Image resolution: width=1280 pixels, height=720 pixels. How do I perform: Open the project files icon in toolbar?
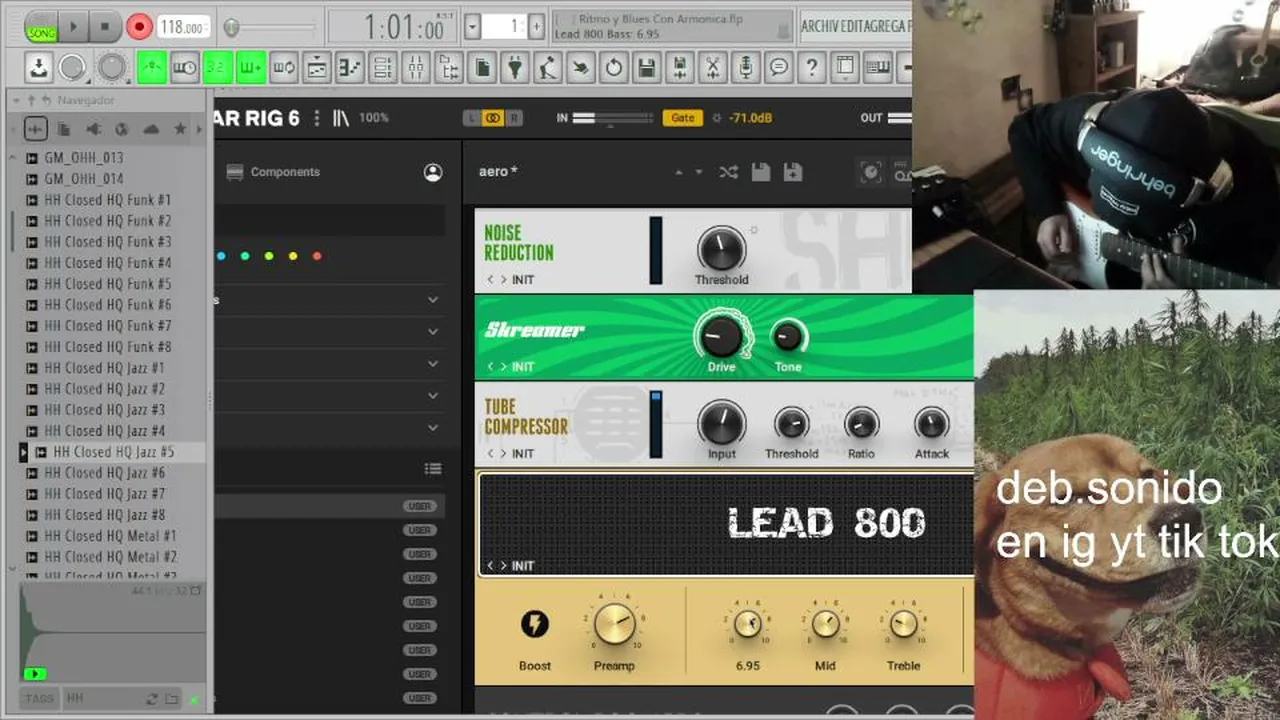click(482, 68)
